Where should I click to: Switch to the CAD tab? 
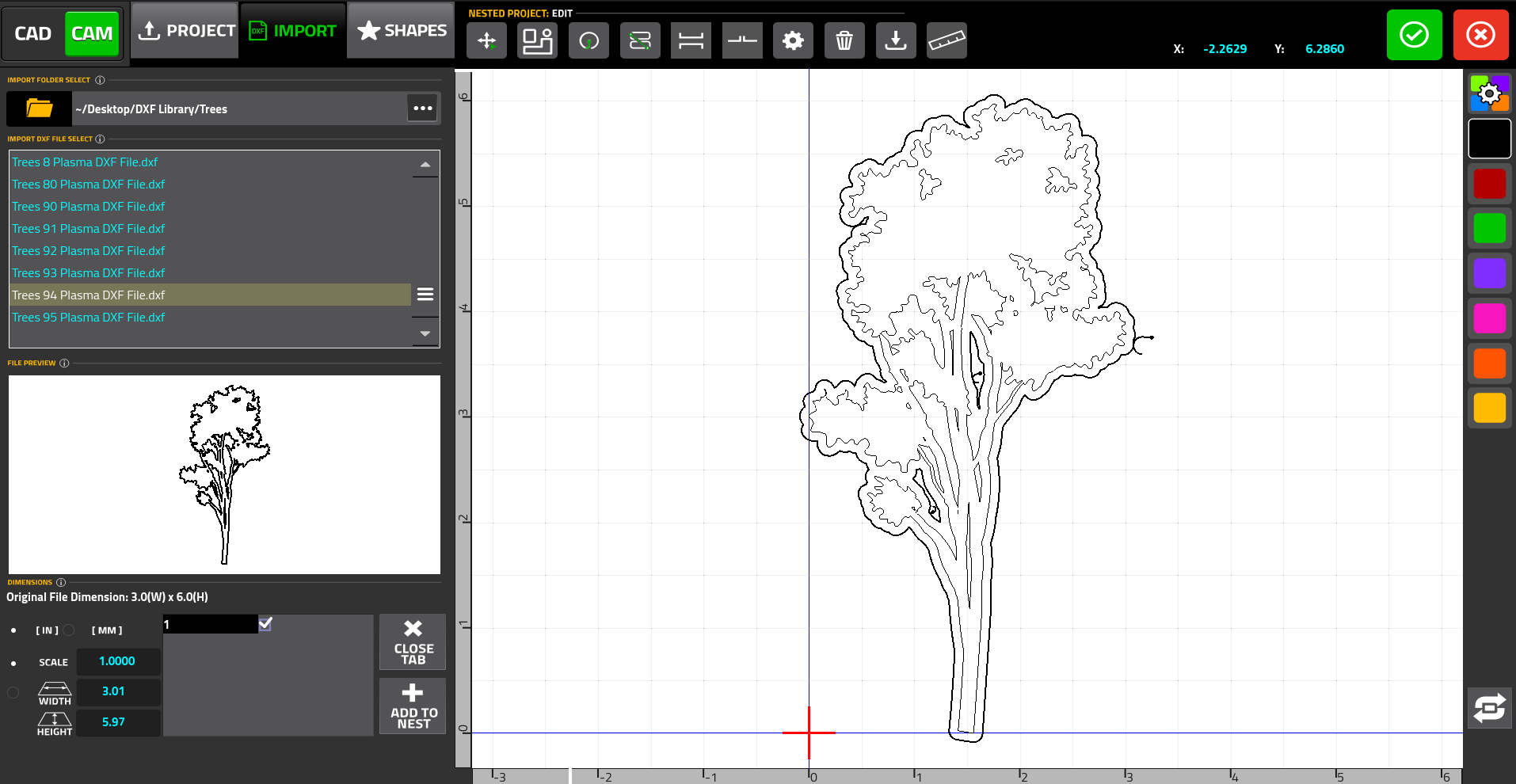33,33
